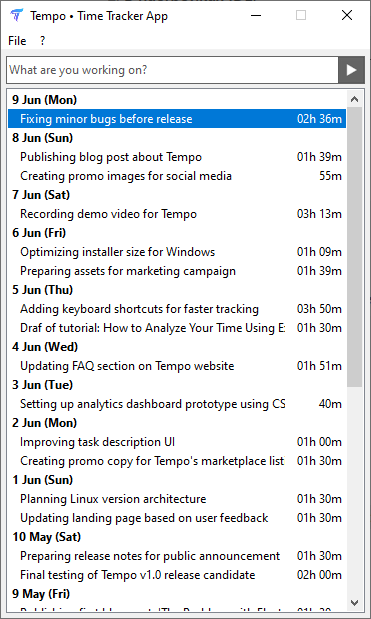This screenshot has height=619, width=371.
Task: Start tracking with the play button
Action: [351, 70]
